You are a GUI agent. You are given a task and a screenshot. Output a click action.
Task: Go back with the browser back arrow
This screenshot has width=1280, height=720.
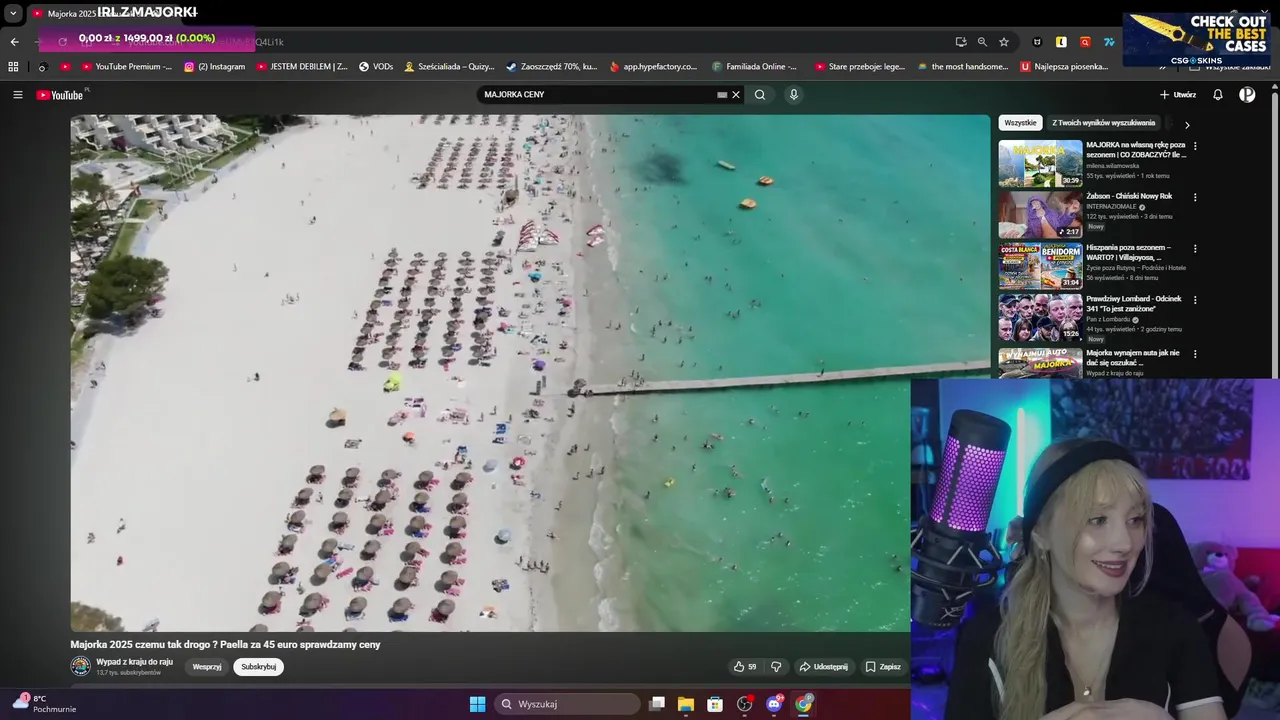click(x=14, y=41)
